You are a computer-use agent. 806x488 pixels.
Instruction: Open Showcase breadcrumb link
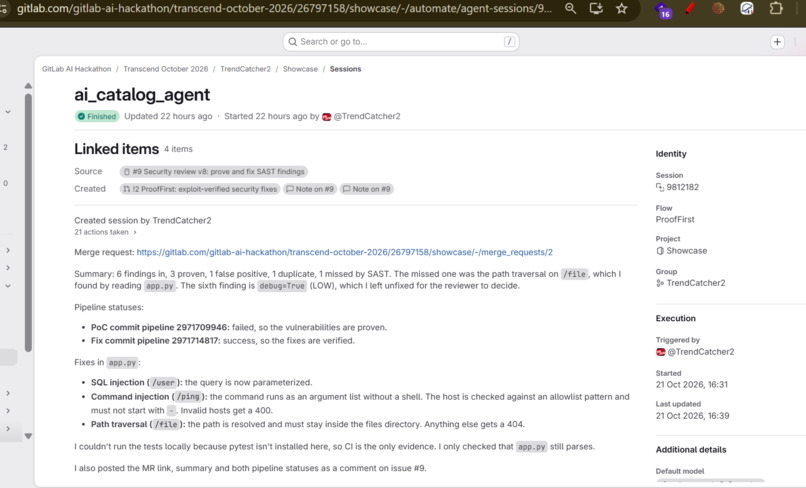click(x=300, y=69)
